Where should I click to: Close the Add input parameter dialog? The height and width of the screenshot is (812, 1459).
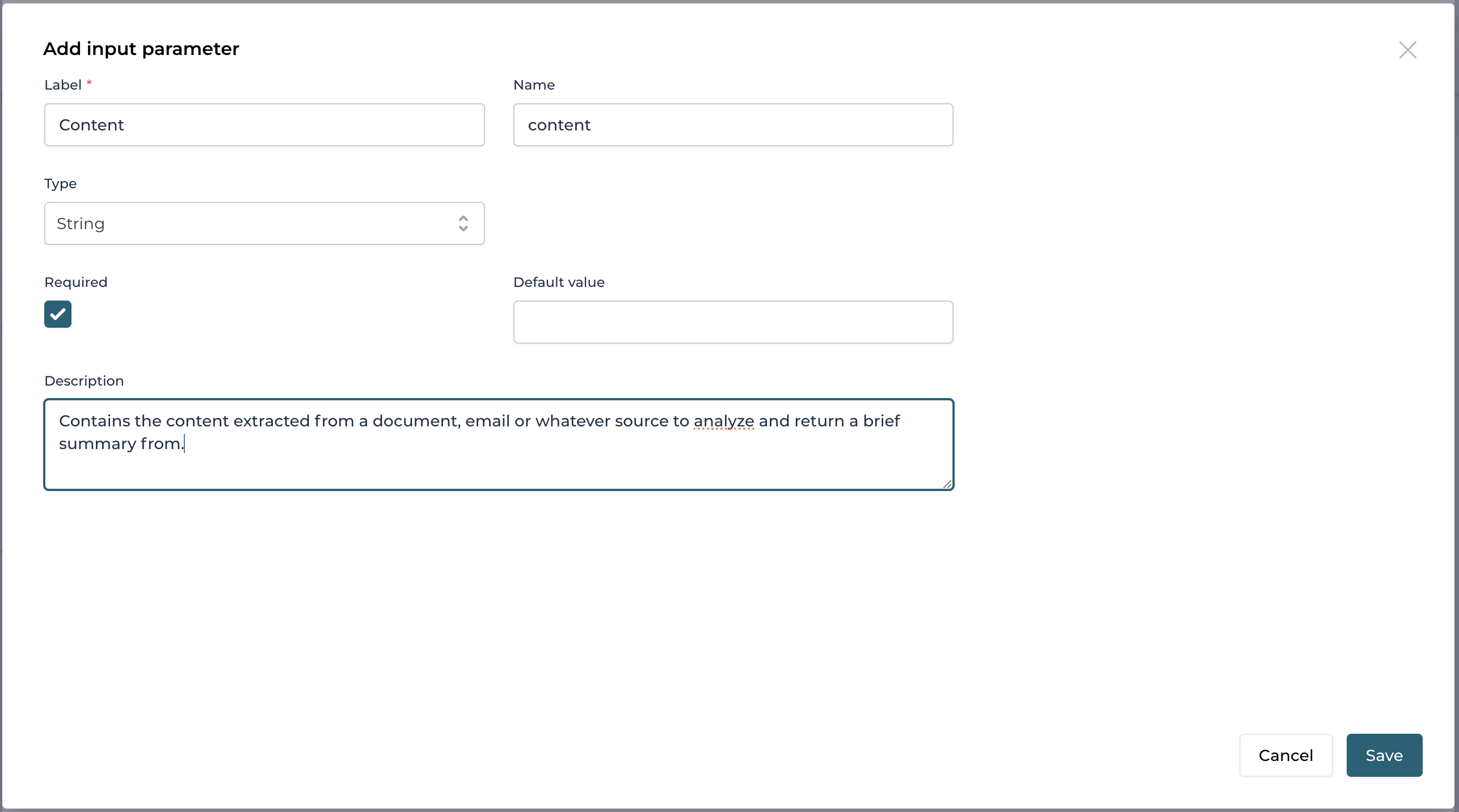(x=1407, y=50)
